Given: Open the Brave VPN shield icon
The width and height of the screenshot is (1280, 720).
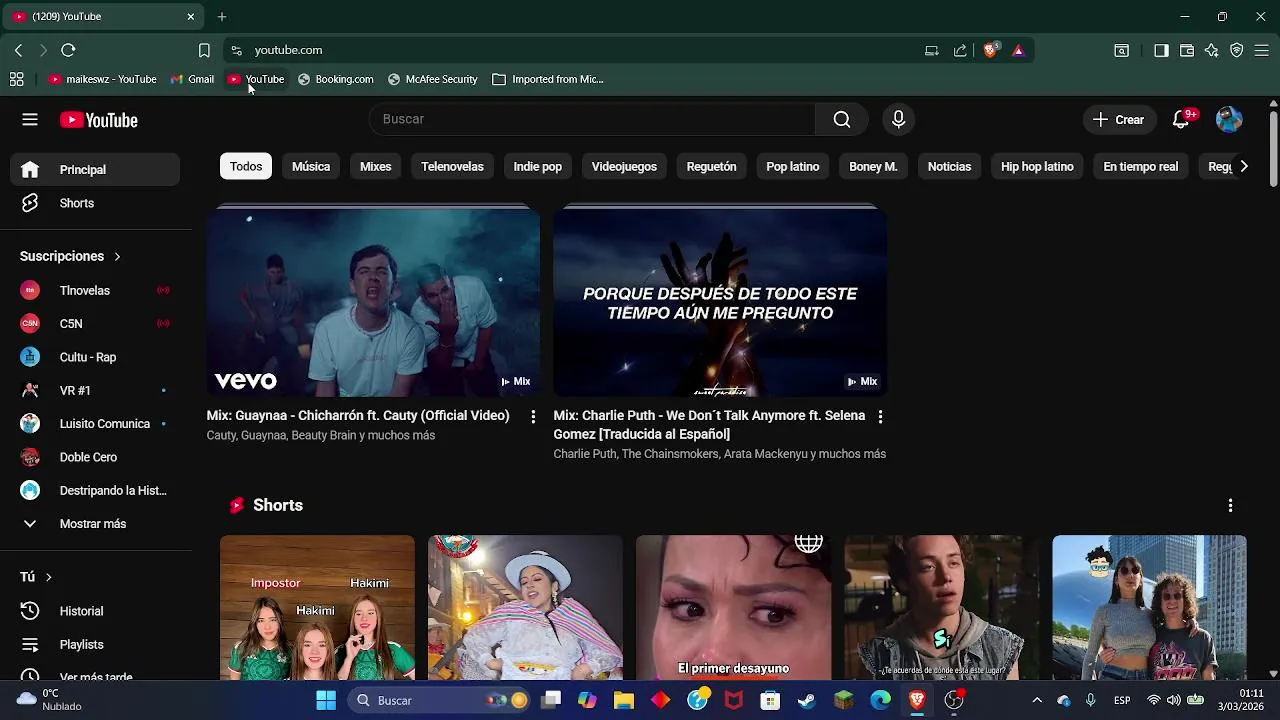Looking at the screenshot, I should 1237,50.
